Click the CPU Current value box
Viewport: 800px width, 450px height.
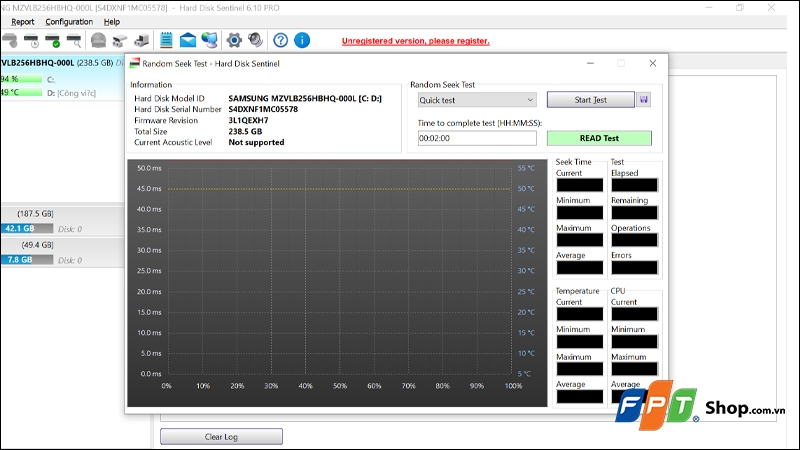point(635,314)
